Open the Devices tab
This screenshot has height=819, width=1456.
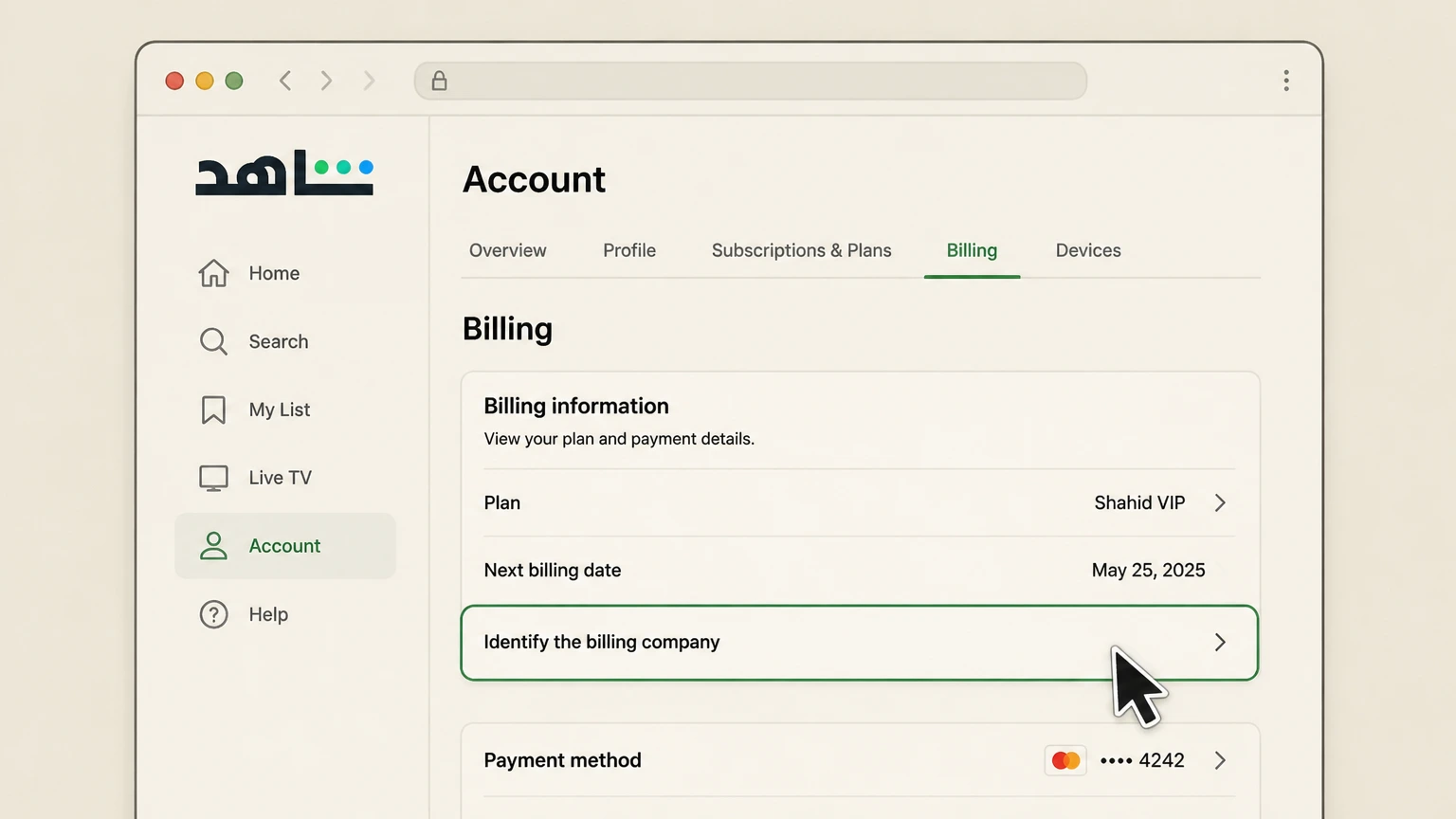(1088, 250)
